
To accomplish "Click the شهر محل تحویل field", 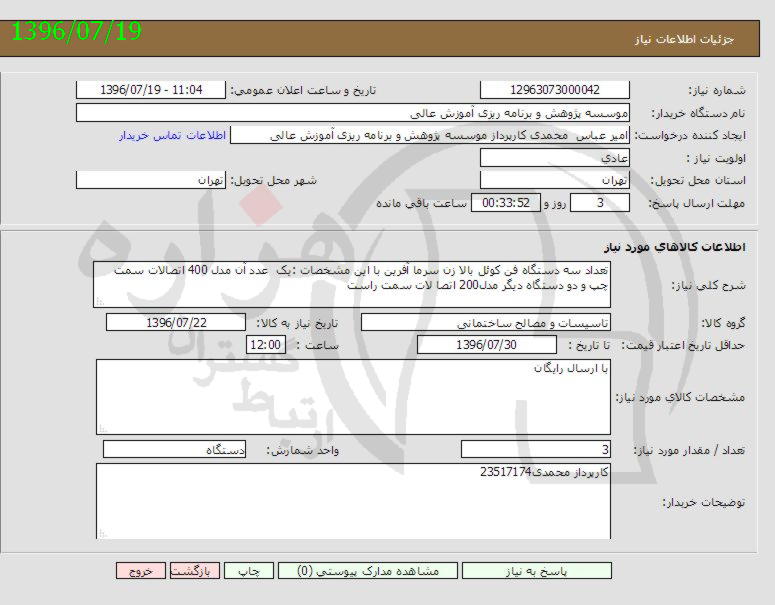I will pyautogui.click(x=151, y=180).
